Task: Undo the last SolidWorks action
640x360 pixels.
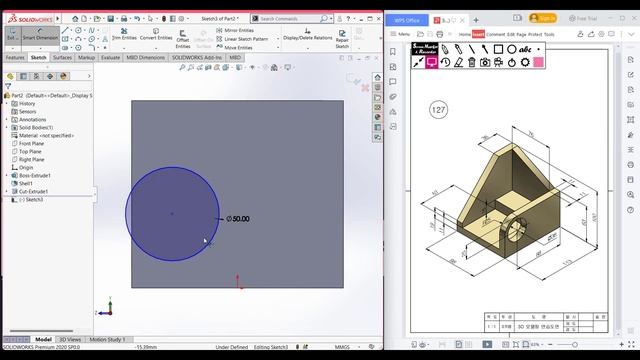Action: [137, 19]
